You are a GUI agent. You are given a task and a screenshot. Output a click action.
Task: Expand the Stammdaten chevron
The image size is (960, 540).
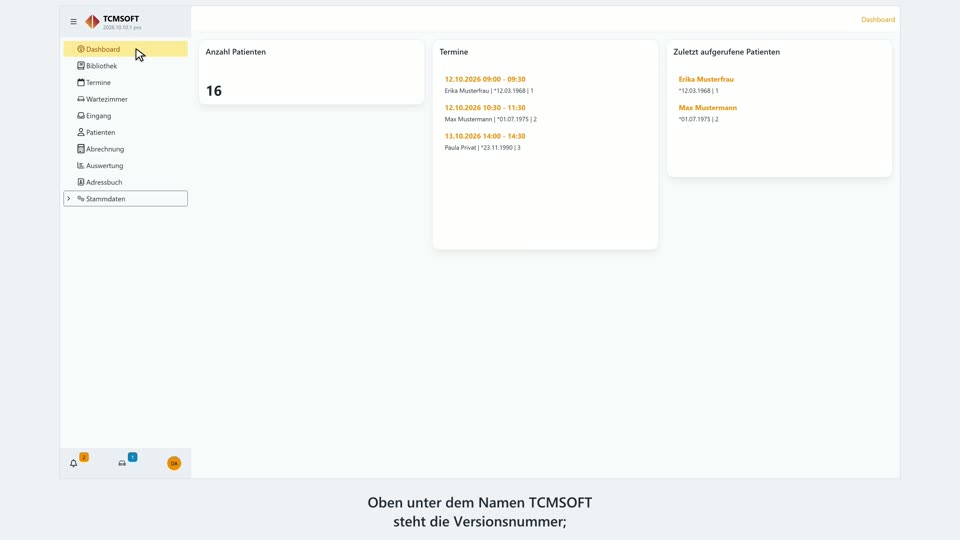(69, 198)
